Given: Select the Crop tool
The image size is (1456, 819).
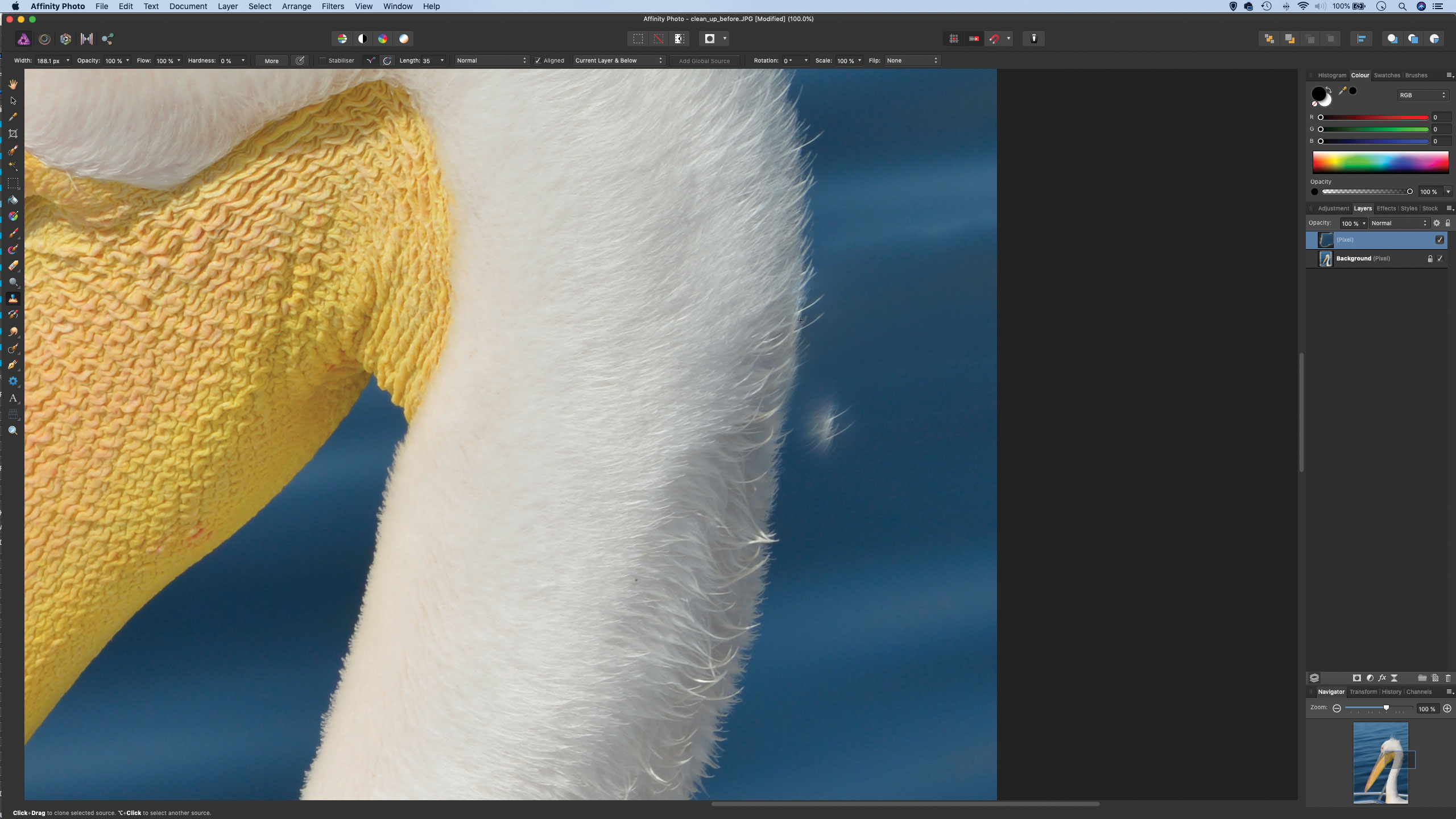Looking at the screenshot, I should click(x=13, y=134).
